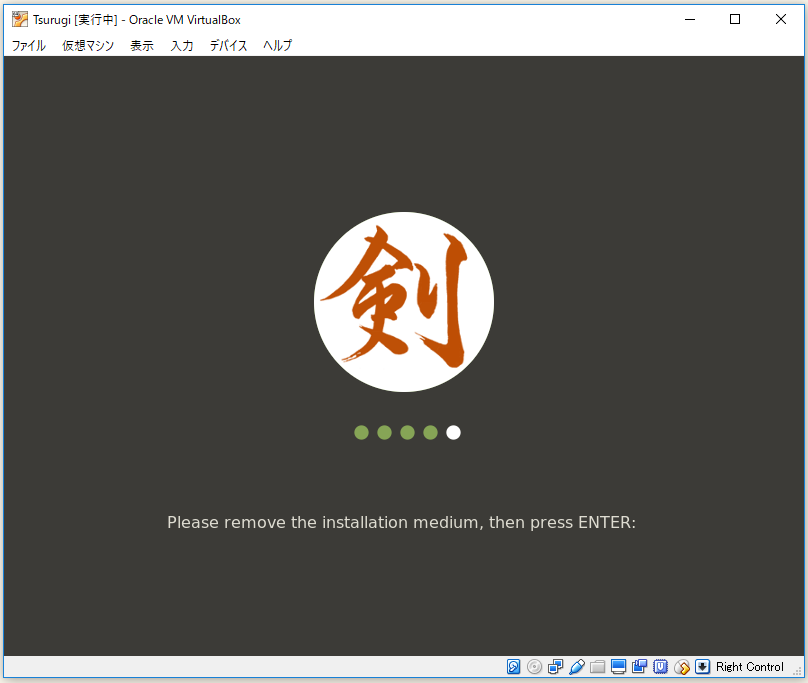The height and width of the screenshot is (683, 808).
Task: Click the display monitor status icon
Action: click(618, 667)
